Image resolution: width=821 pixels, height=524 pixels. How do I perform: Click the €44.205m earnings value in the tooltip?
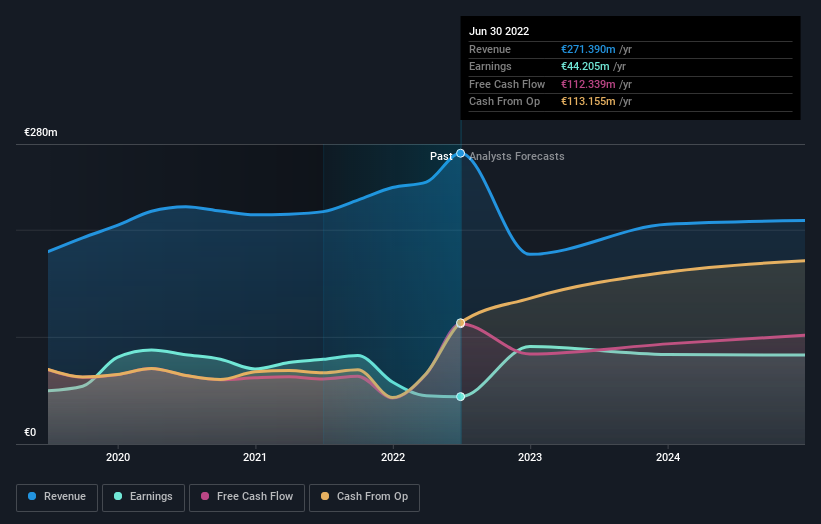(585, 66)
